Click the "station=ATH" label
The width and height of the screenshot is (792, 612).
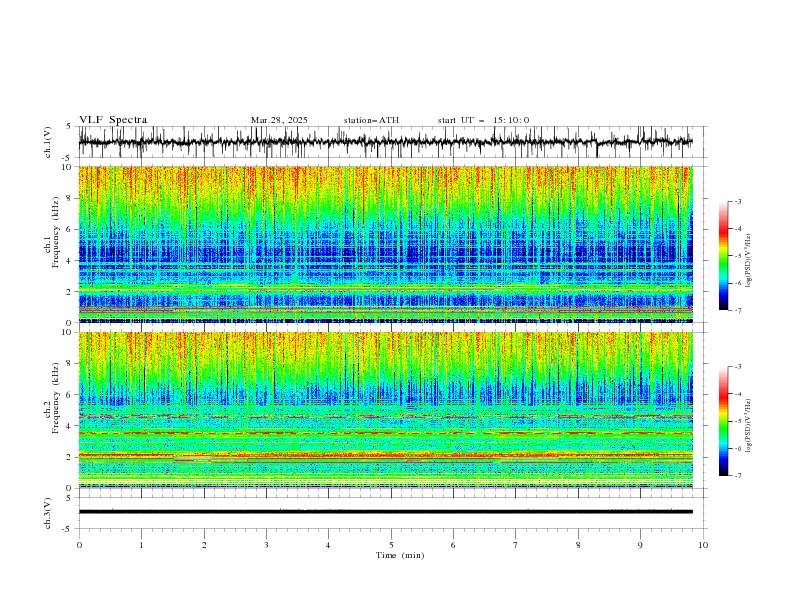(371, 120)
